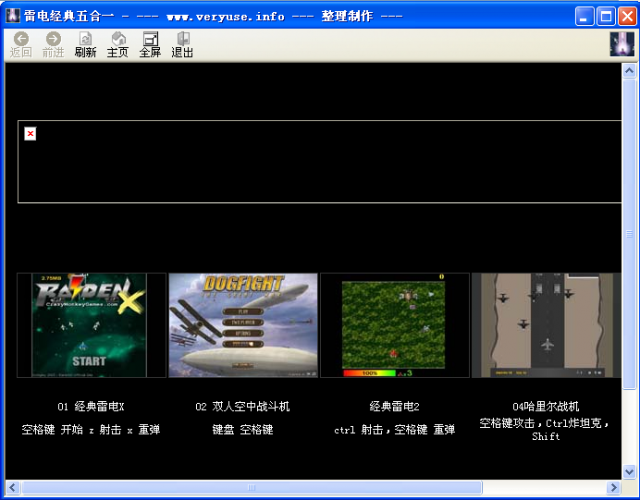640x500 pixels.
Task: Click the 04哈里尔战机 title text
Action: 546,407
